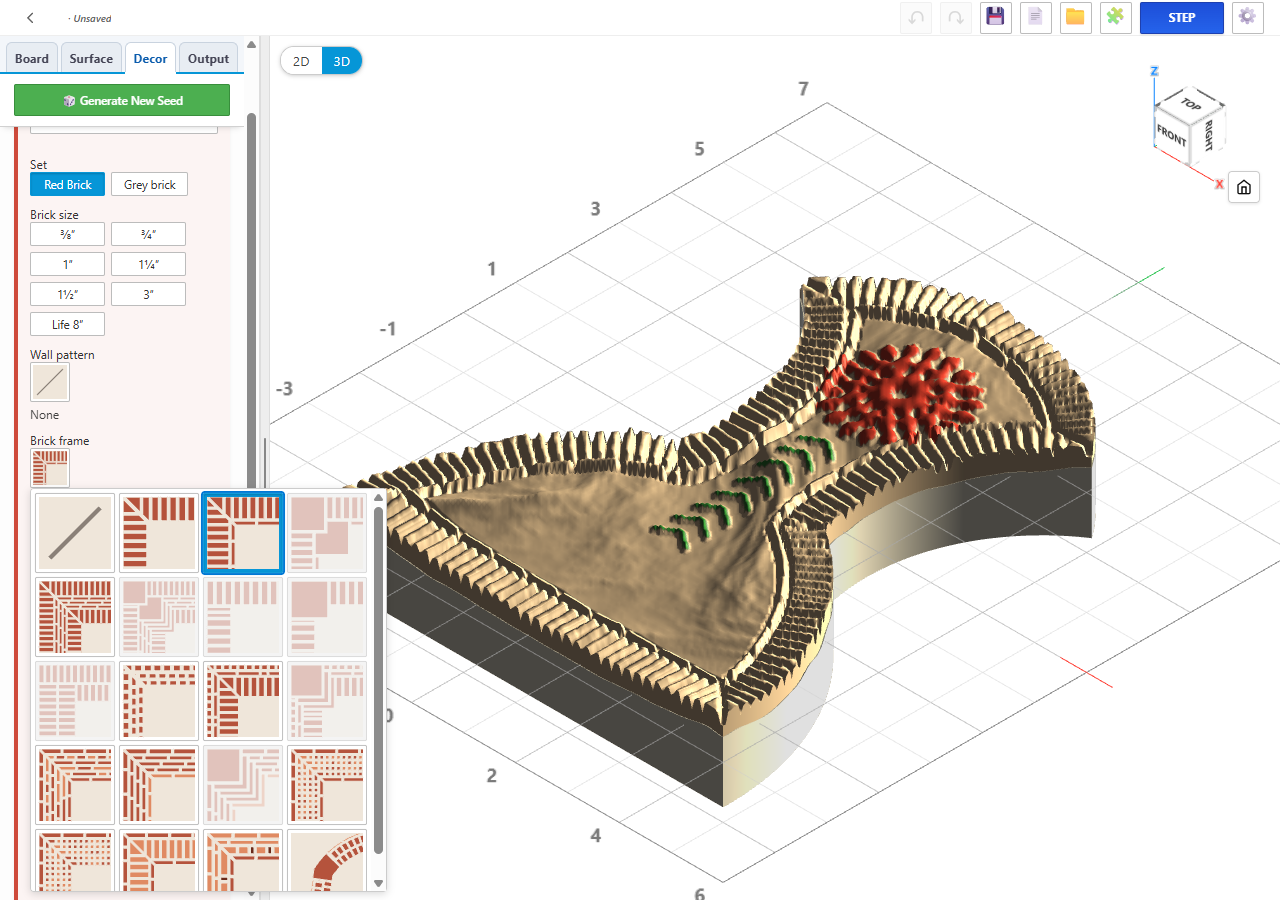Reset the view with the home icon
Viewport: 1280px width, 900px height.
(1243, 187)
